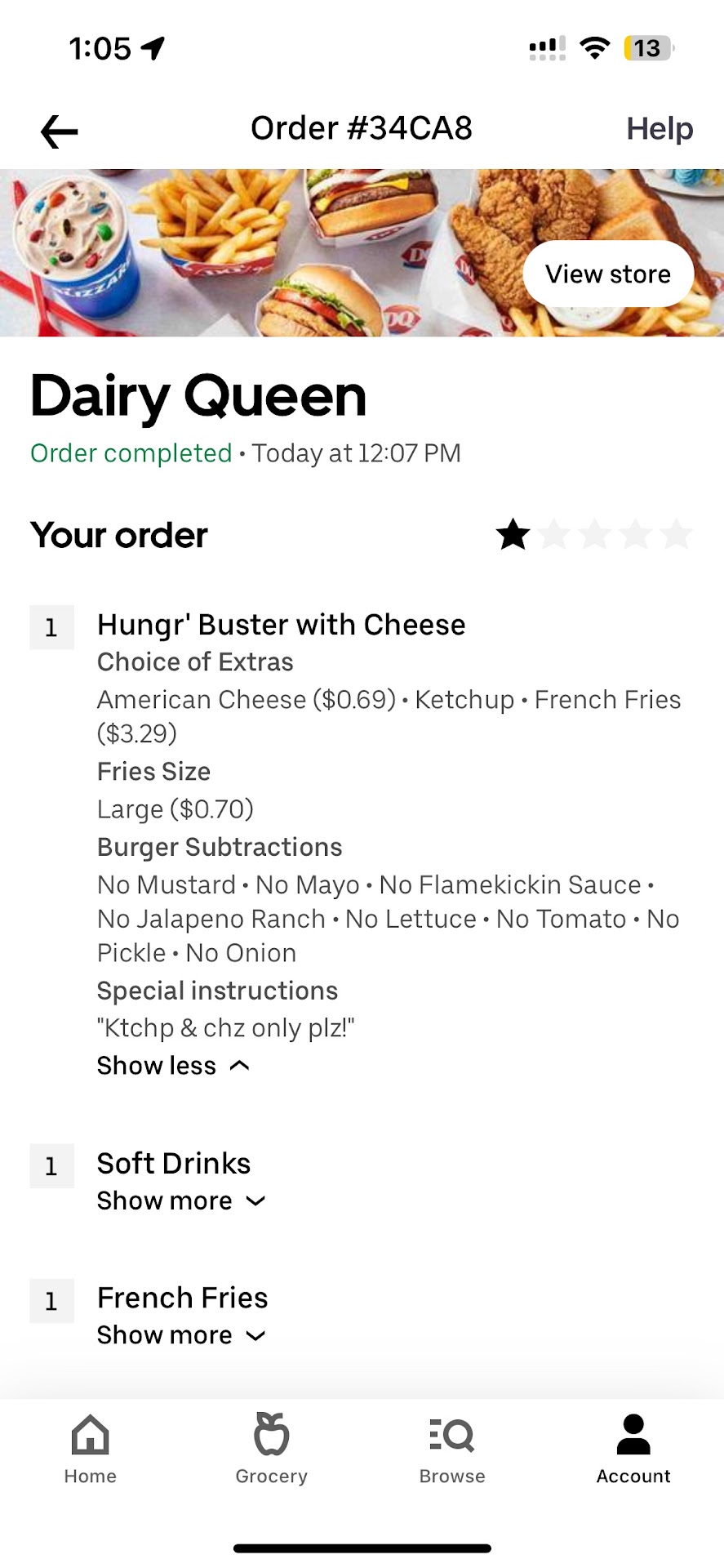This screenshot has height=1568, width=724.
Task: Select the fourth rating star
Action: [x=636, y=535]
